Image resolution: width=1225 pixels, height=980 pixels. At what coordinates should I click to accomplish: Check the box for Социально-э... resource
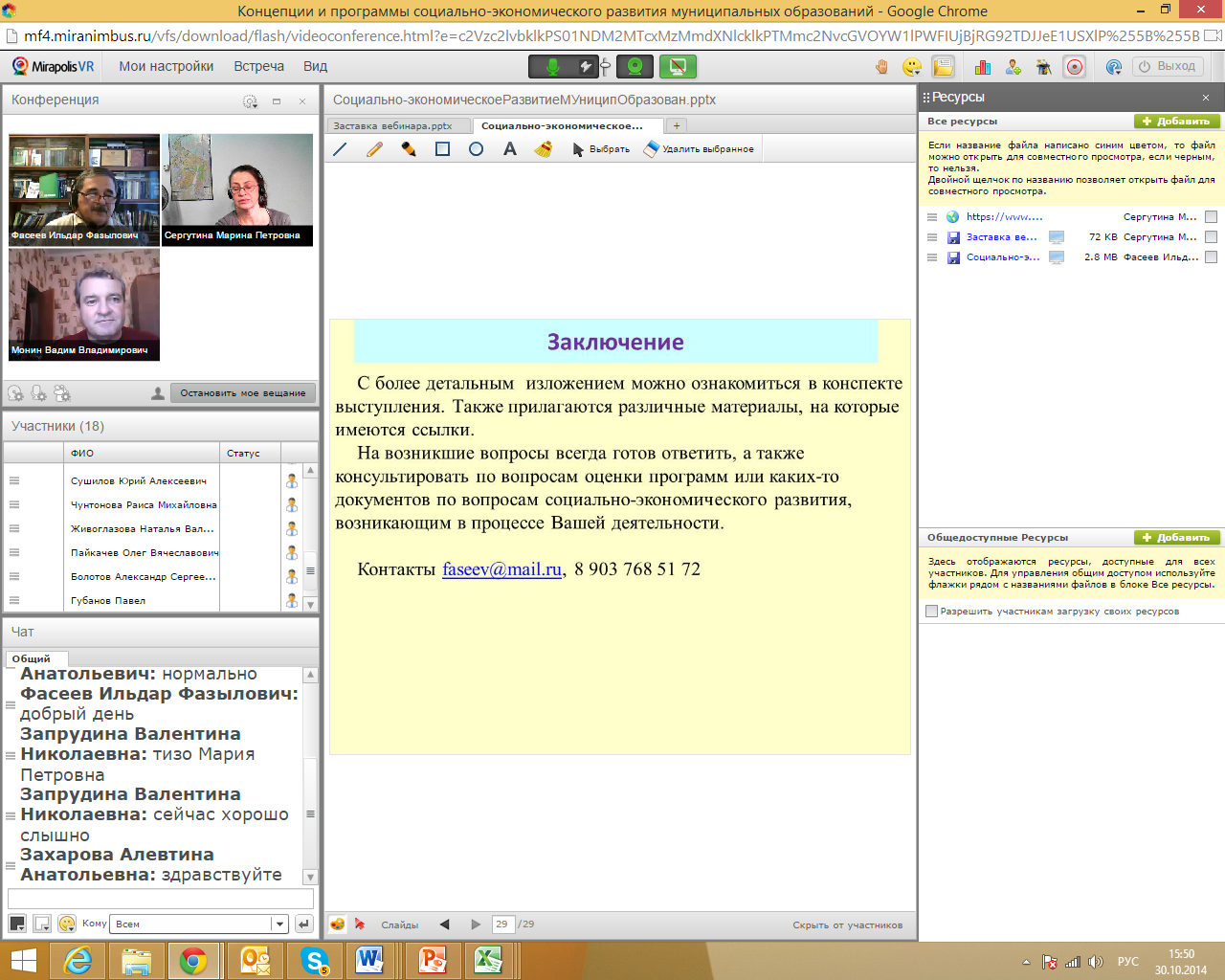click(1211, 257)
